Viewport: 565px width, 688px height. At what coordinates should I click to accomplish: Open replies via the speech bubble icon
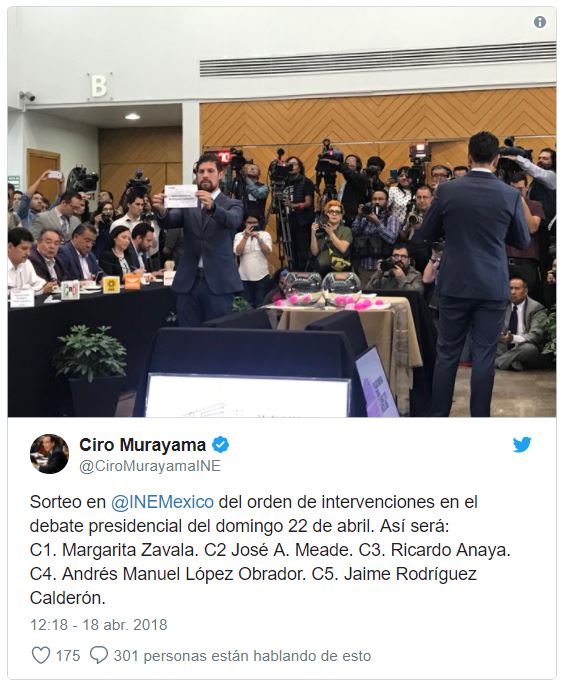(99, 656)
